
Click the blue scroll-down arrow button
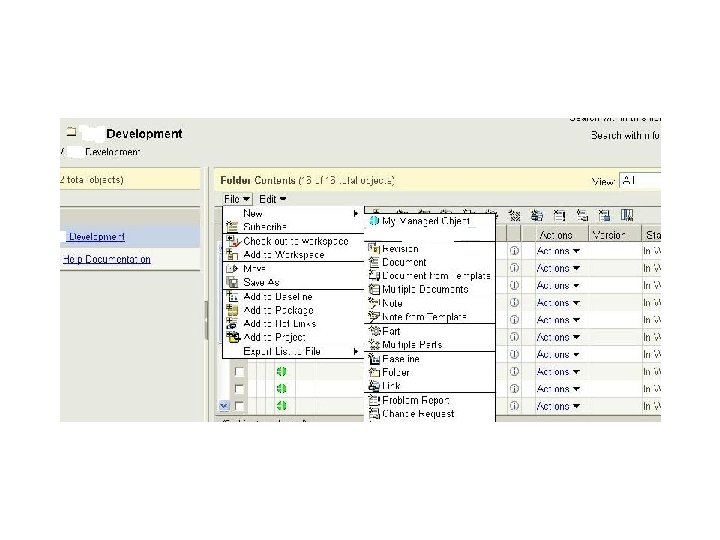224,406
